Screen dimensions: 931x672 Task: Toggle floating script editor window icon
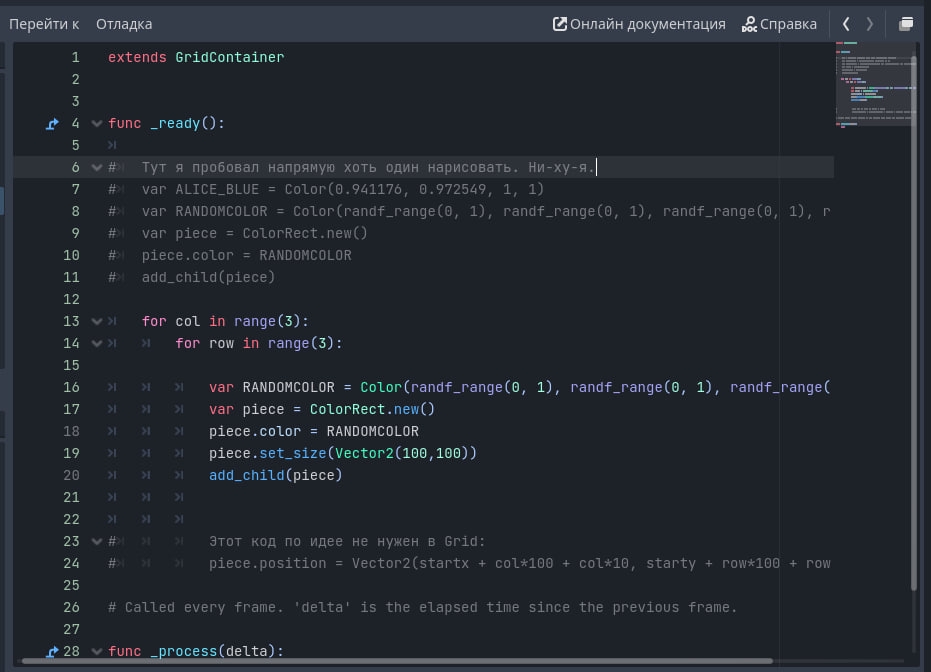906,24
